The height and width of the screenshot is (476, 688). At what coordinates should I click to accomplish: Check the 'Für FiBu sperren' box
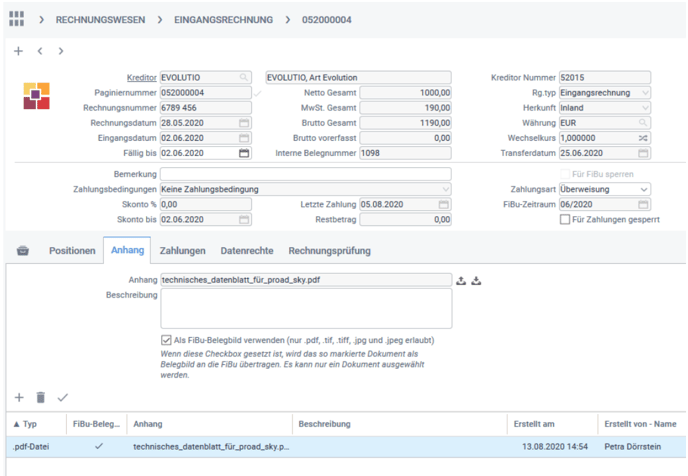565,174
